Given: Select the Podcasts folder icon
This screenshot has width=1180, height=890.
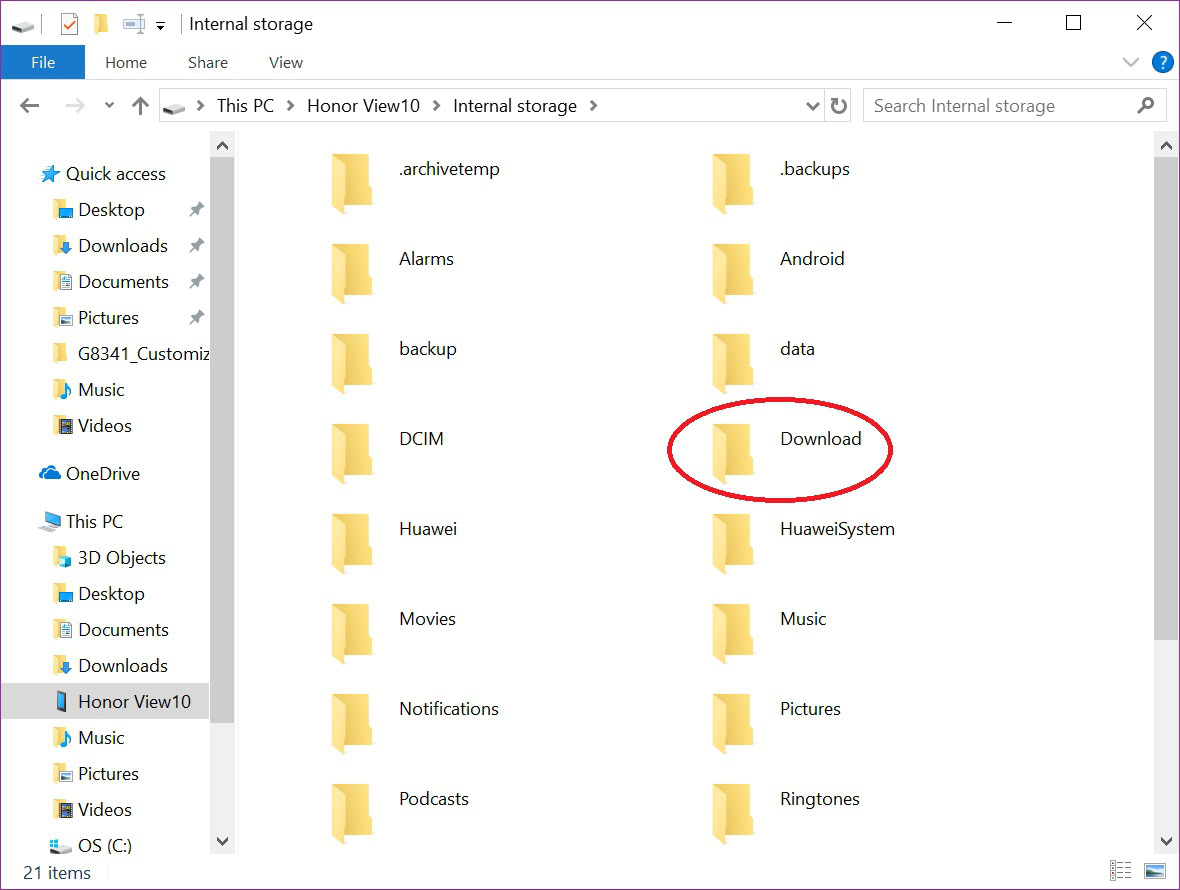Looking at the screenshot, I should pyautogui.click(x=352, y=813).
